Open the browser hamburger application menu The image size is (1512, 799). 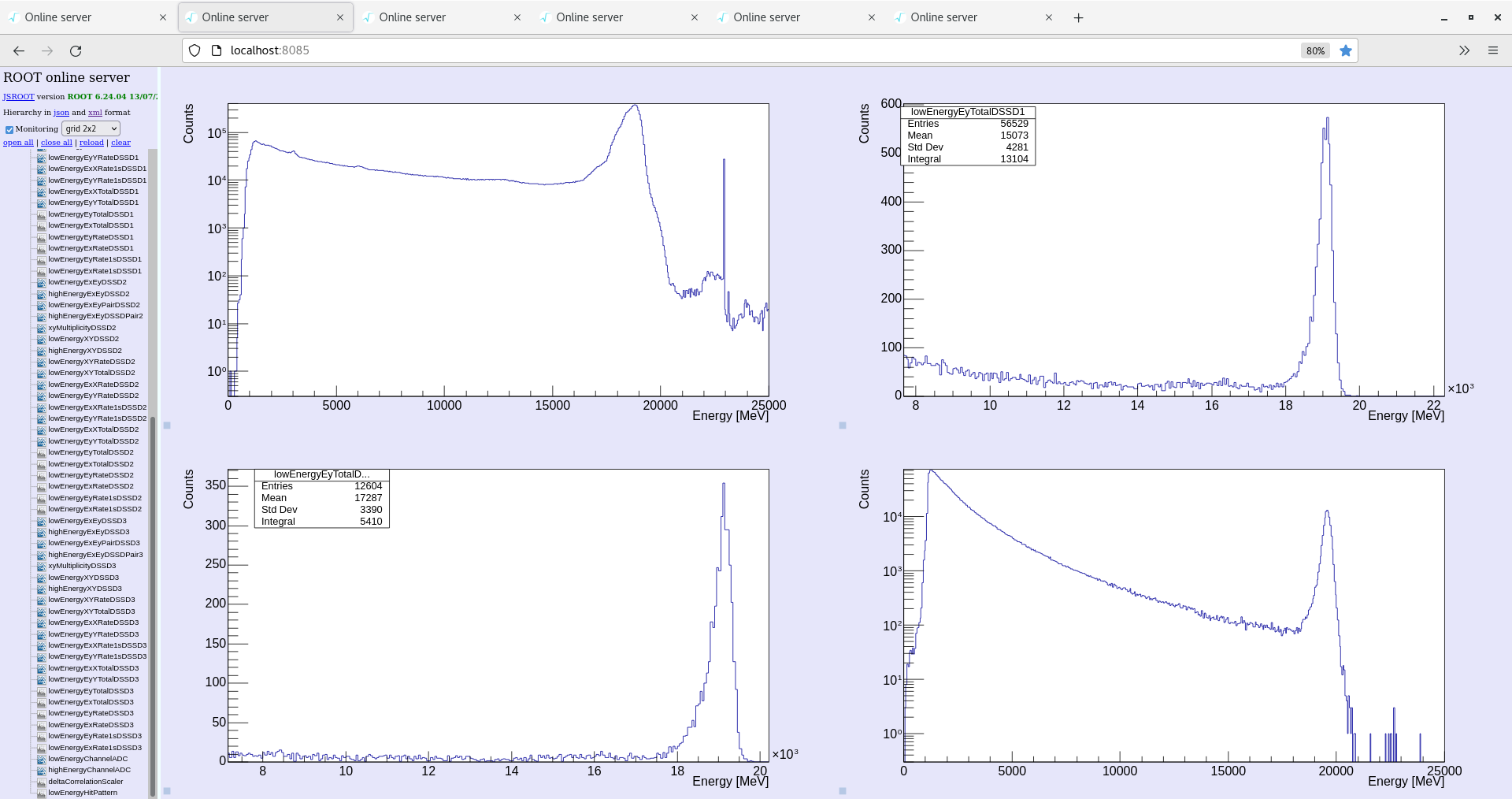pos(1492,50)
